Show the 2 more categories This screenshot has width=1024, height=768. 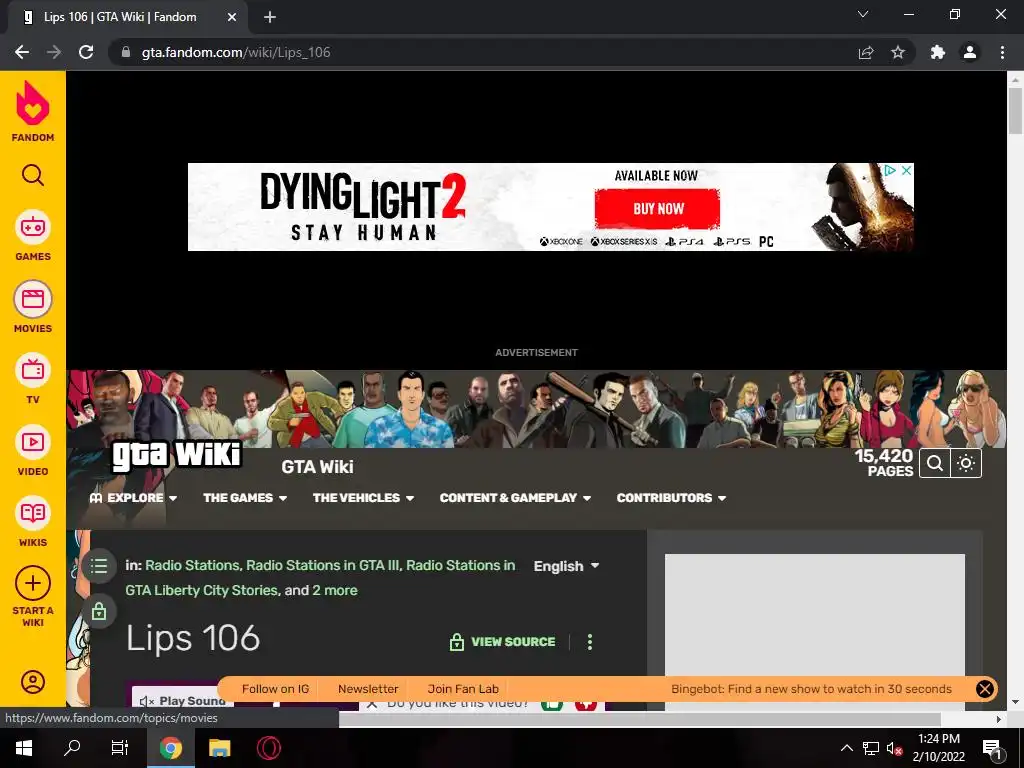335,590
